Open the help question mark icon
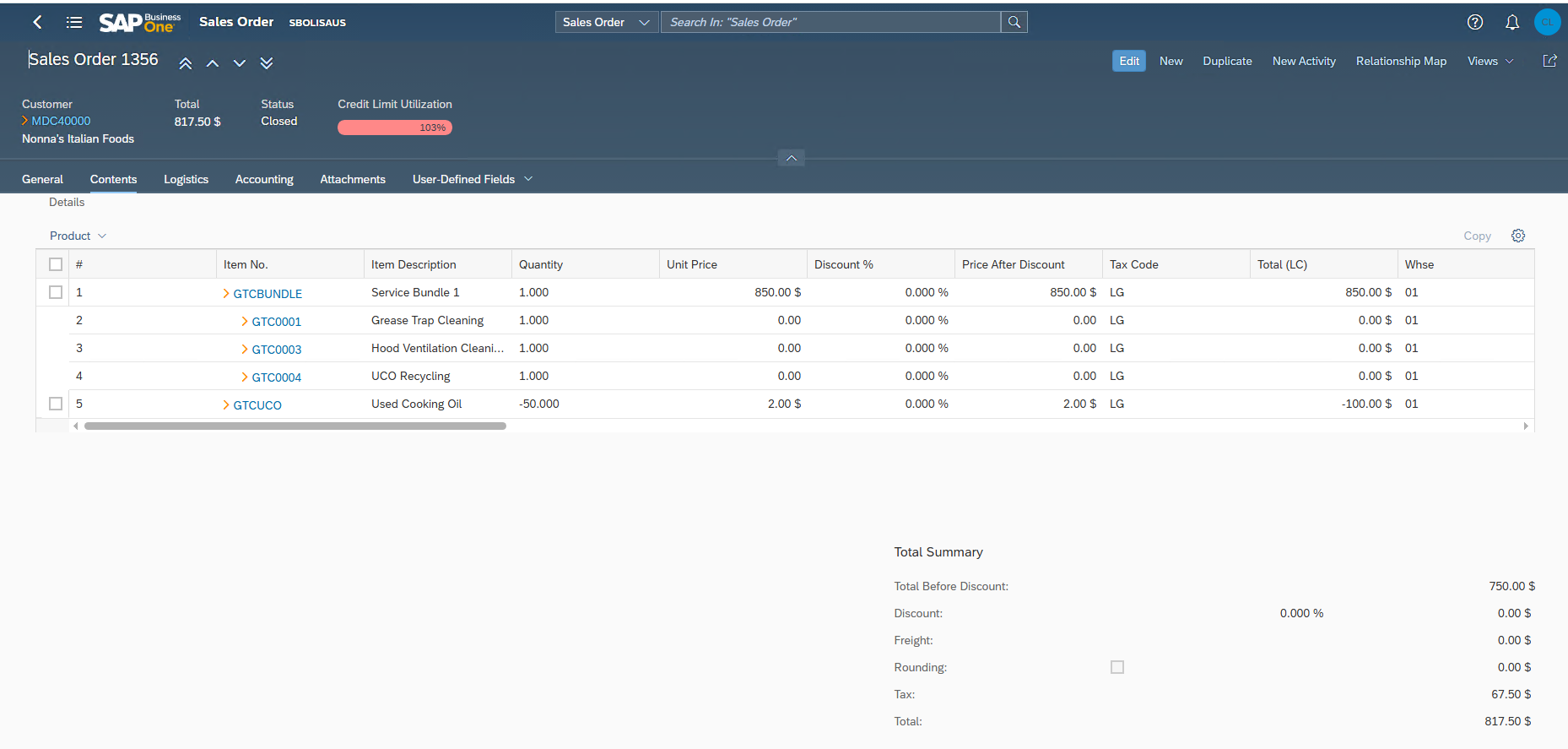This screenshot has width=1568, height=749. 1474,22
